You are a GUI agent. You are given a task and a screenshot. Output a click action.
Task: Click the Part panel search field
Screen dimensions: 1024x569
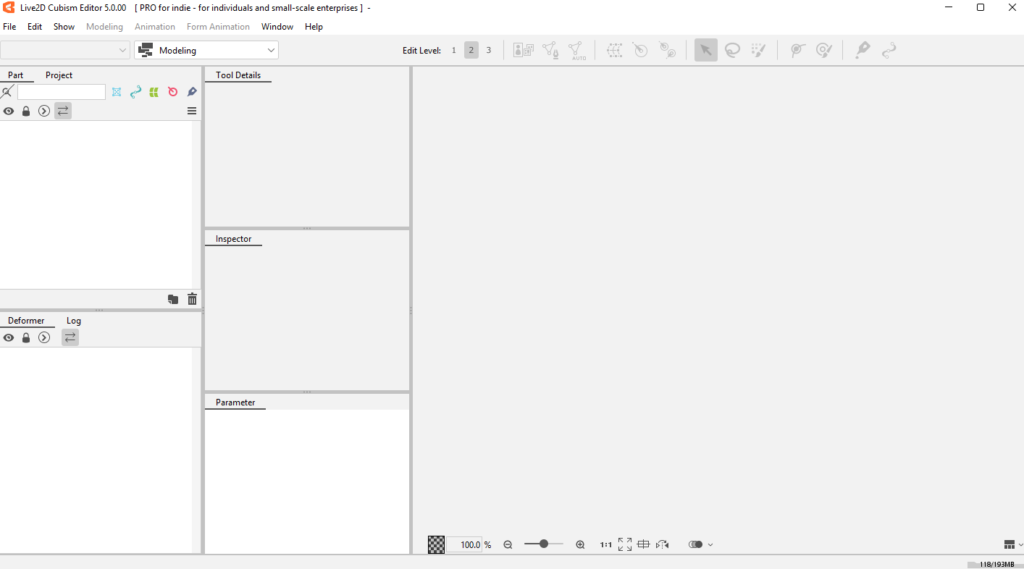(x=61, y=92)
